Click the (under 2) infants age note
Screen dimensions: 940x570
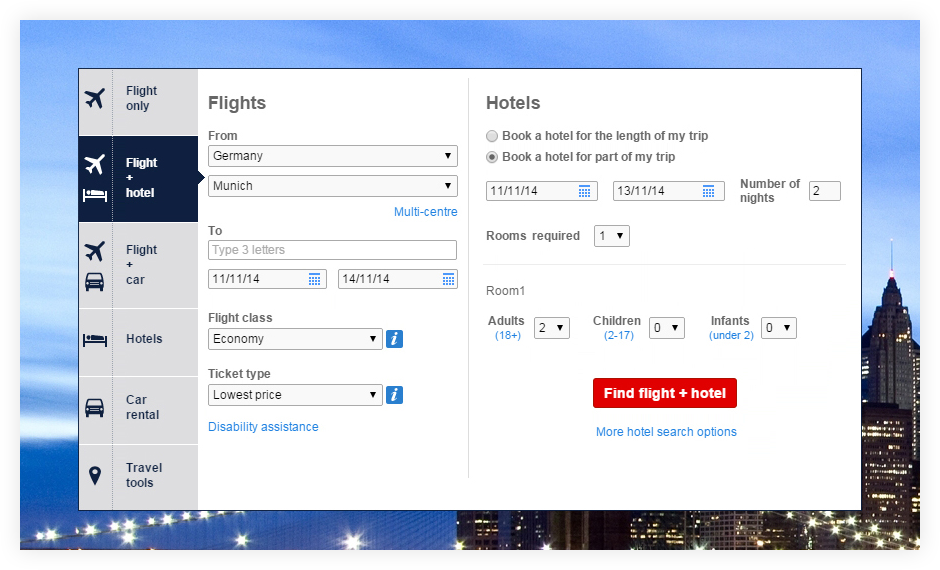[x=731, y=336]
